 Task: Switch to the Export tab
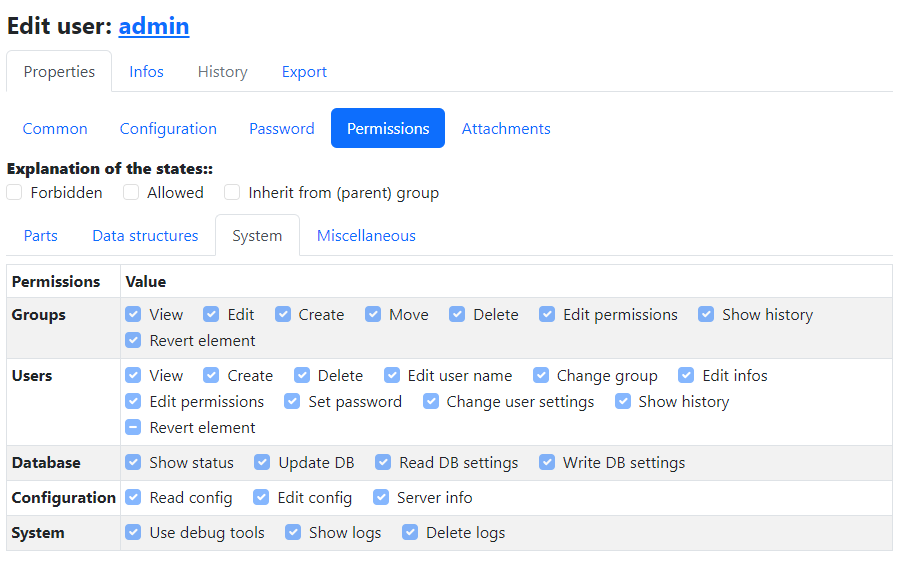304,72
